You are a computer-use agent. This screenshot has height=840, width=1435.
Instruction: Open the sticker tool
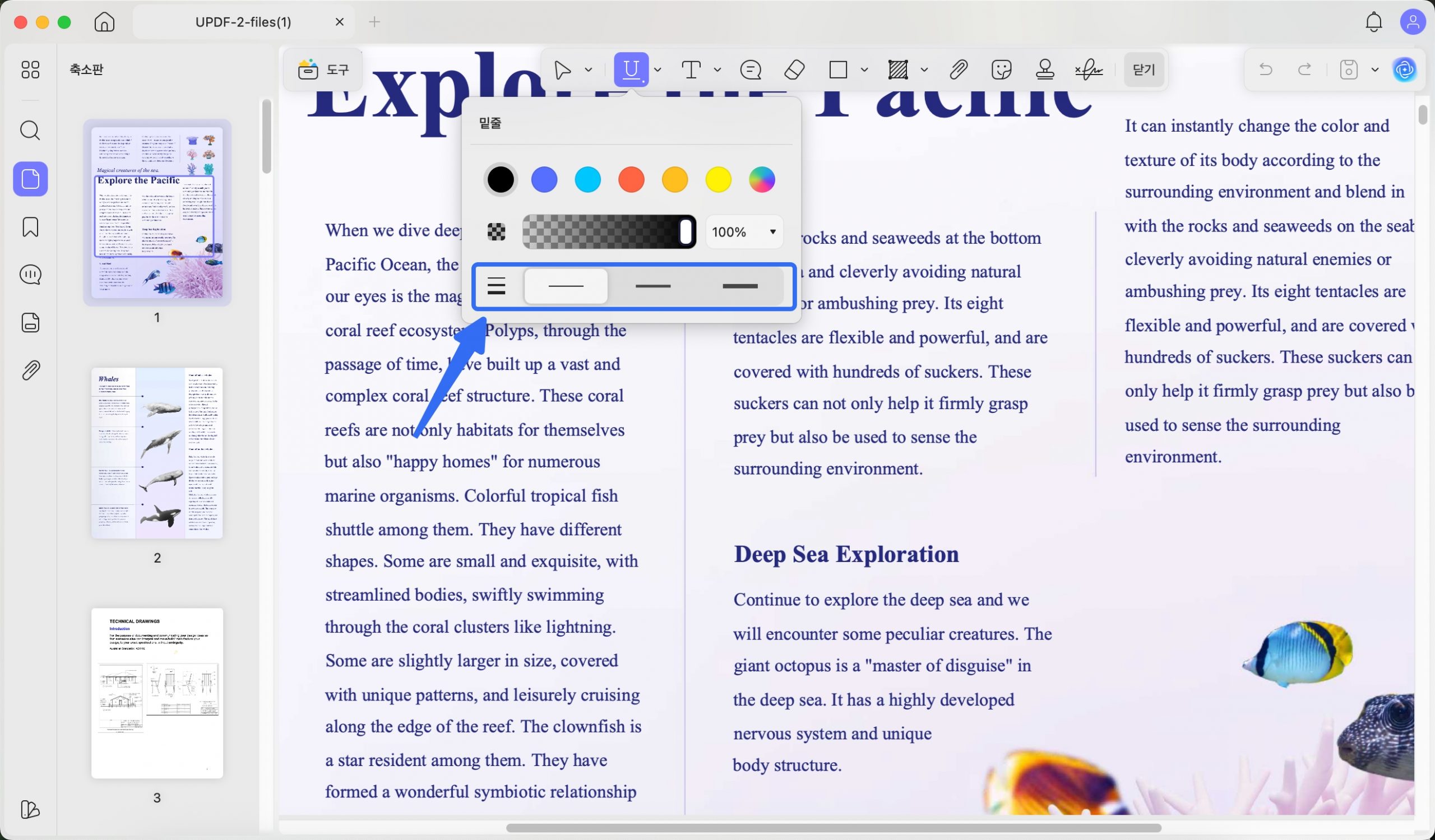point(1001,70)
